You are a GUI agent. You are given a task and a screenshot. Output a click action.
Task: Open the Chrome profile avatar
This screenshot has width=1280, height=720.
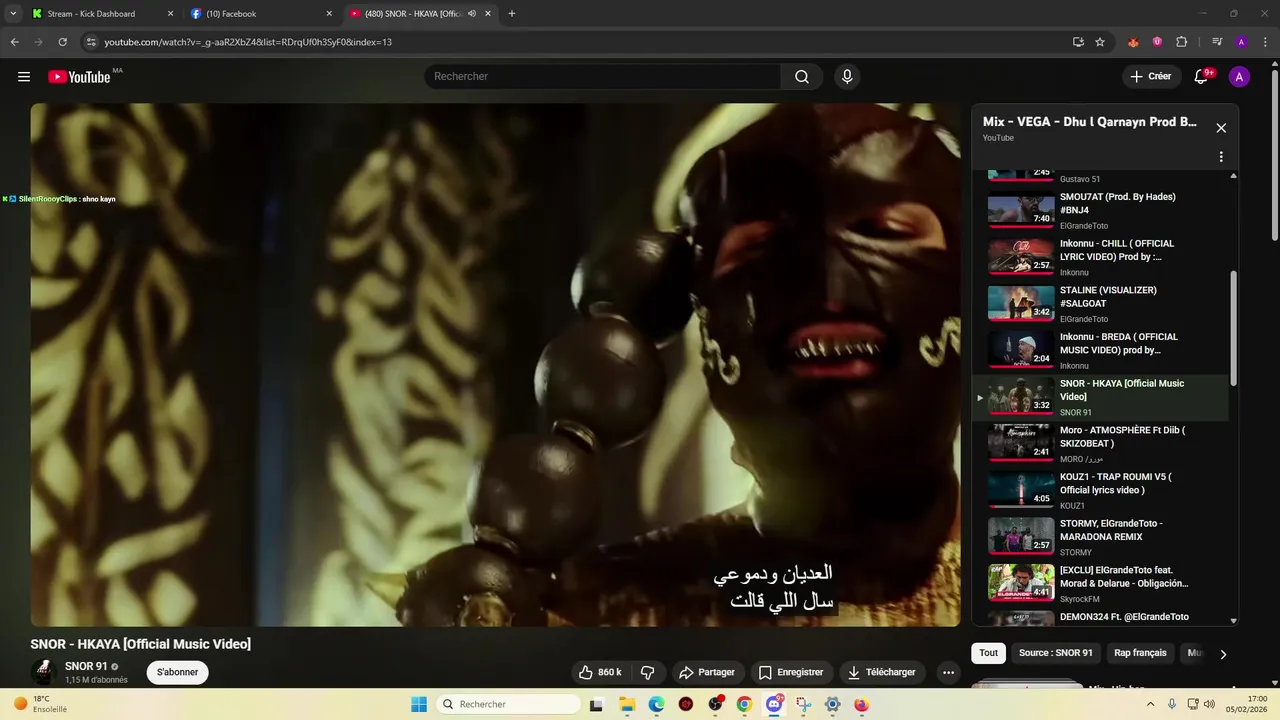(1241, 42)
